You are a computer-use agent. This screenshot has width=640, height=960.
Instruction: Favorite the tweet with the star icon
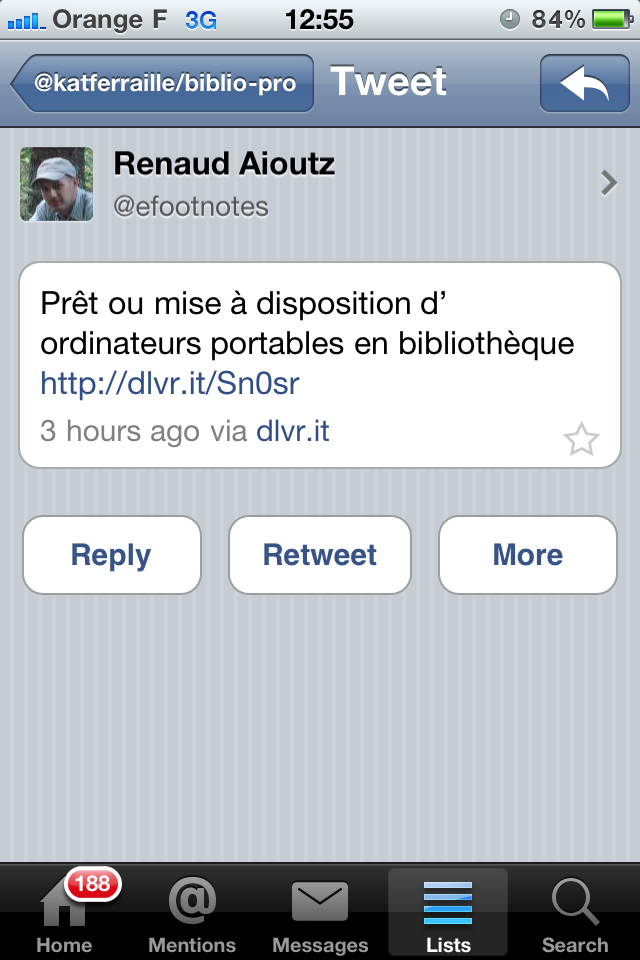point(581,439)
